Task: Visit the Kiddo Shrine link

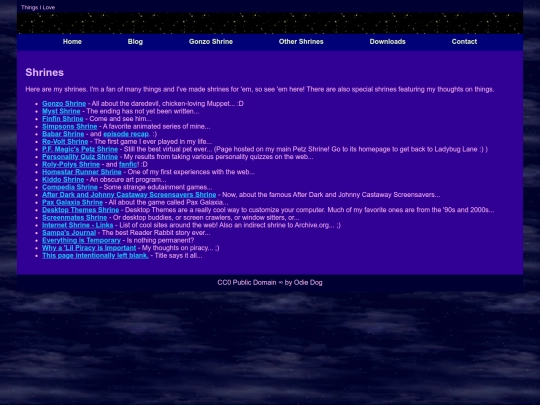Action: [63, 179]
